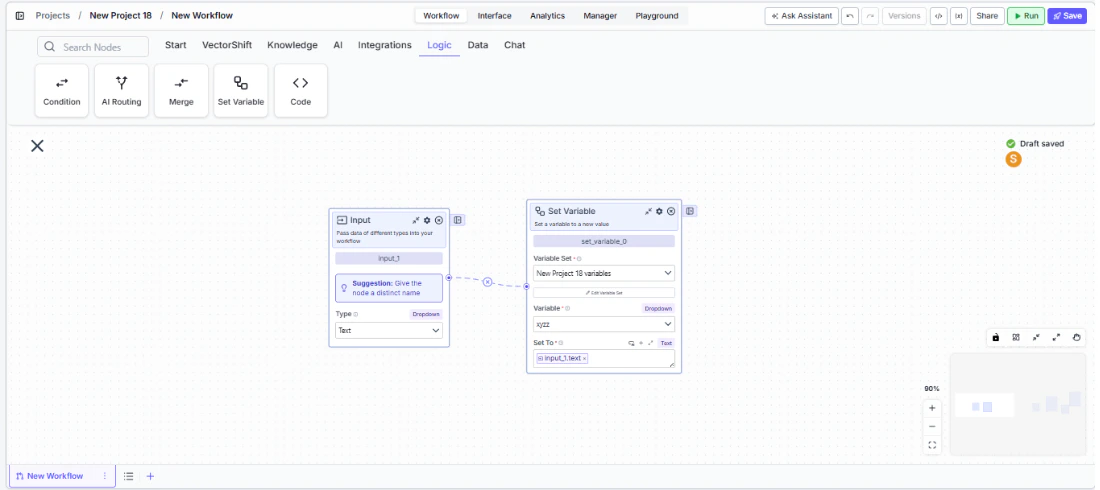Open the workflow list icon in bottom bar
The image size is (1100, 490).
click(x=128, y=476)
